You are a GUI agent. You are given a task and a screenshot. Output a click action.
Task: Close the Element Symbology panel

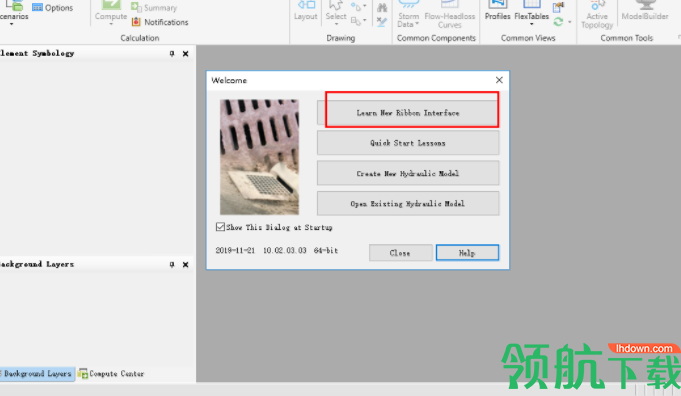185,54
